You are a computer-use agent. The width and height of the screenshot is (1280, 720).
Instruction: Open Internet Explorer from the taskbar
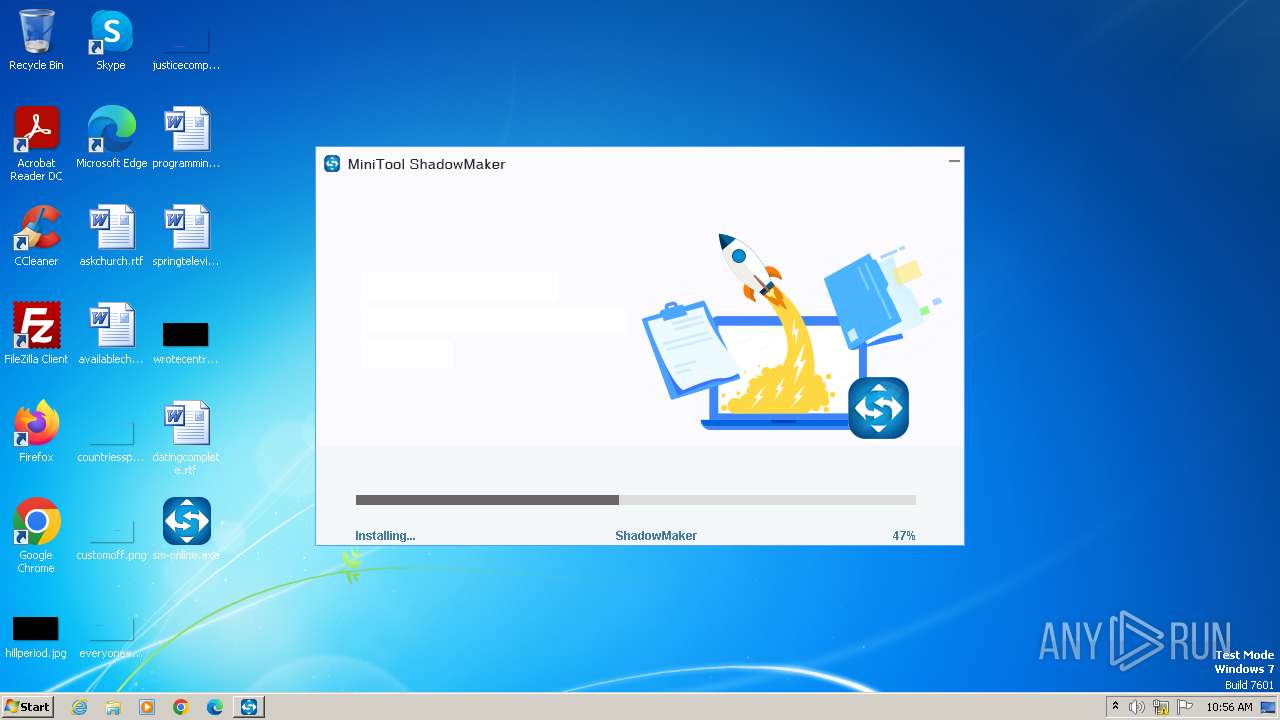tap(80, 707)
